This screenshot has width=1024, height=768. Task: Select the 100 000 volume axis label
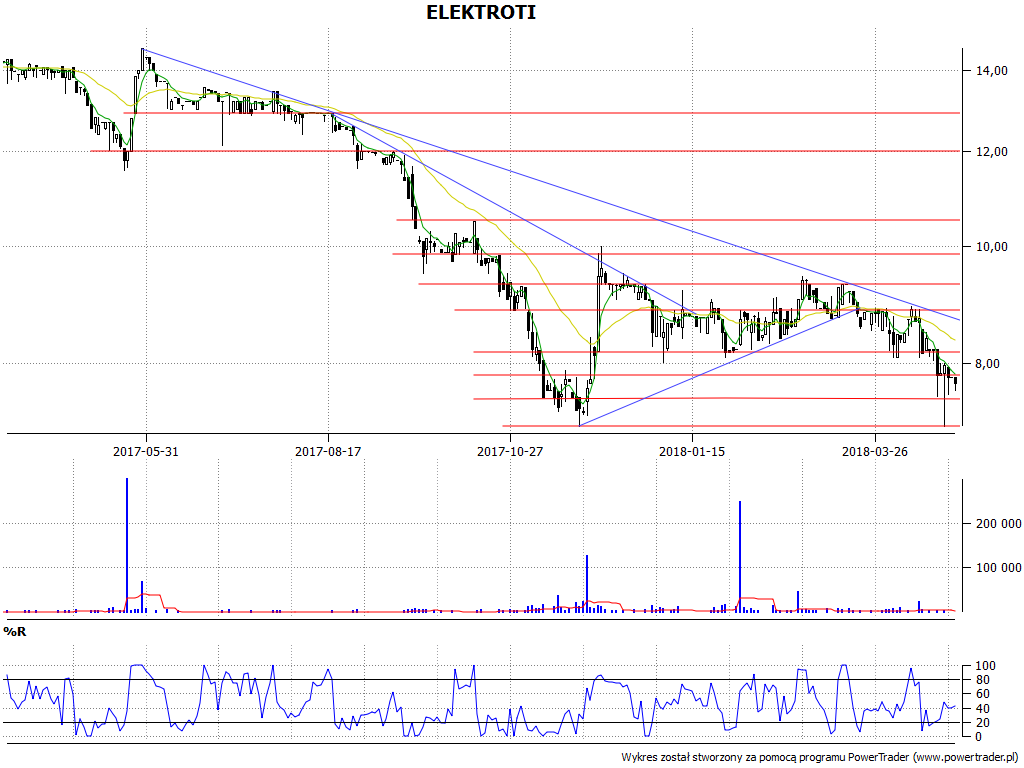(x=999, y=568)
